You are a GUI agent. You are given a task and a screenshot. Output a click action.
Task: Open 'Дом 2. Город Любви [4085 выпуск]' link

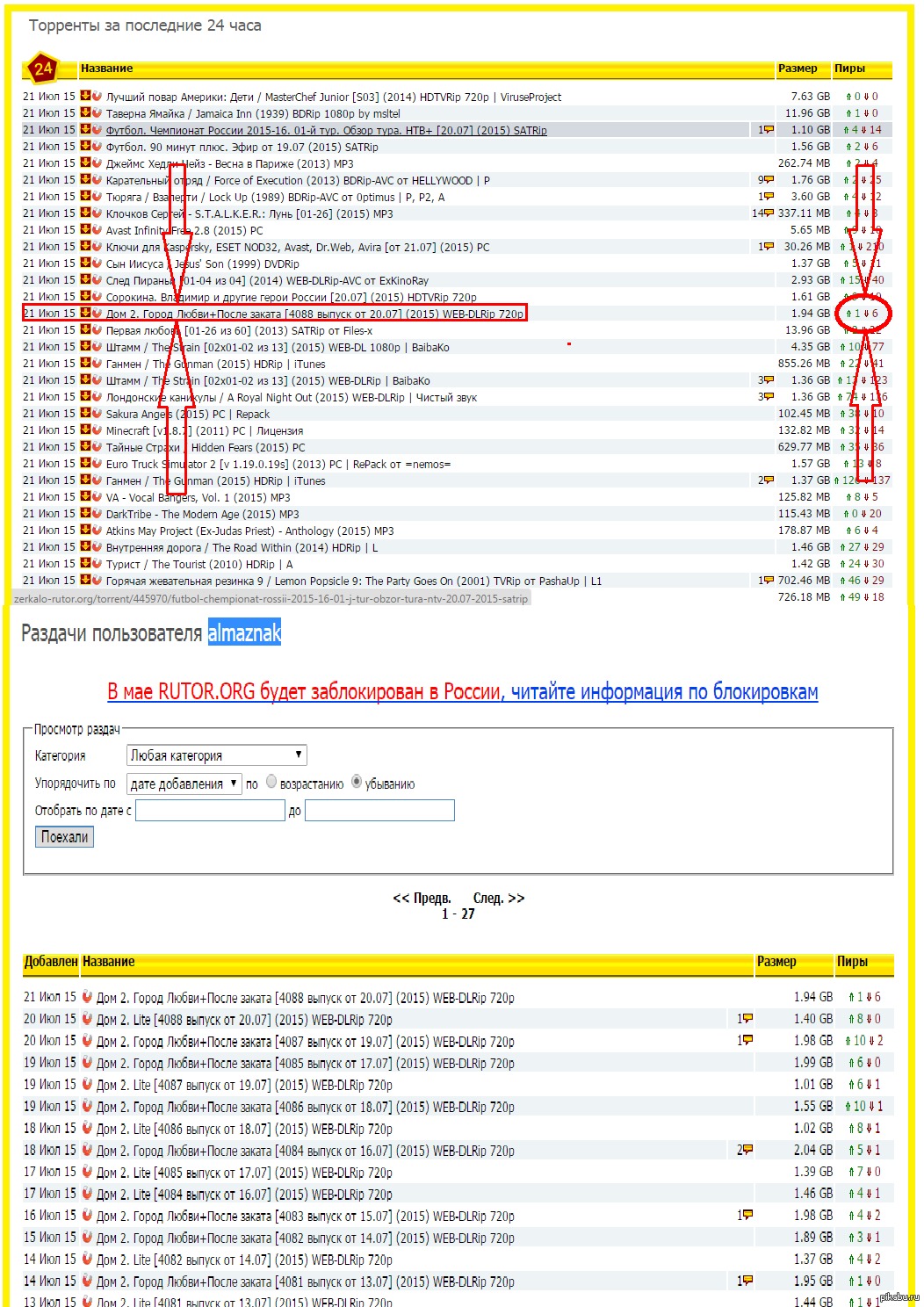(x=306, y=1063)
